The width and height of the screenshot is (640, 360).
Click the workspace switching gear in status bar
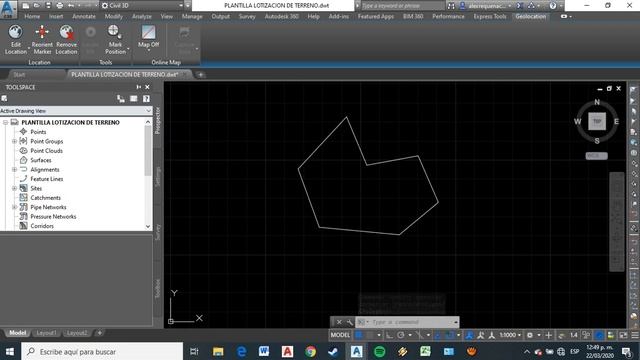(x=529, y=335)
